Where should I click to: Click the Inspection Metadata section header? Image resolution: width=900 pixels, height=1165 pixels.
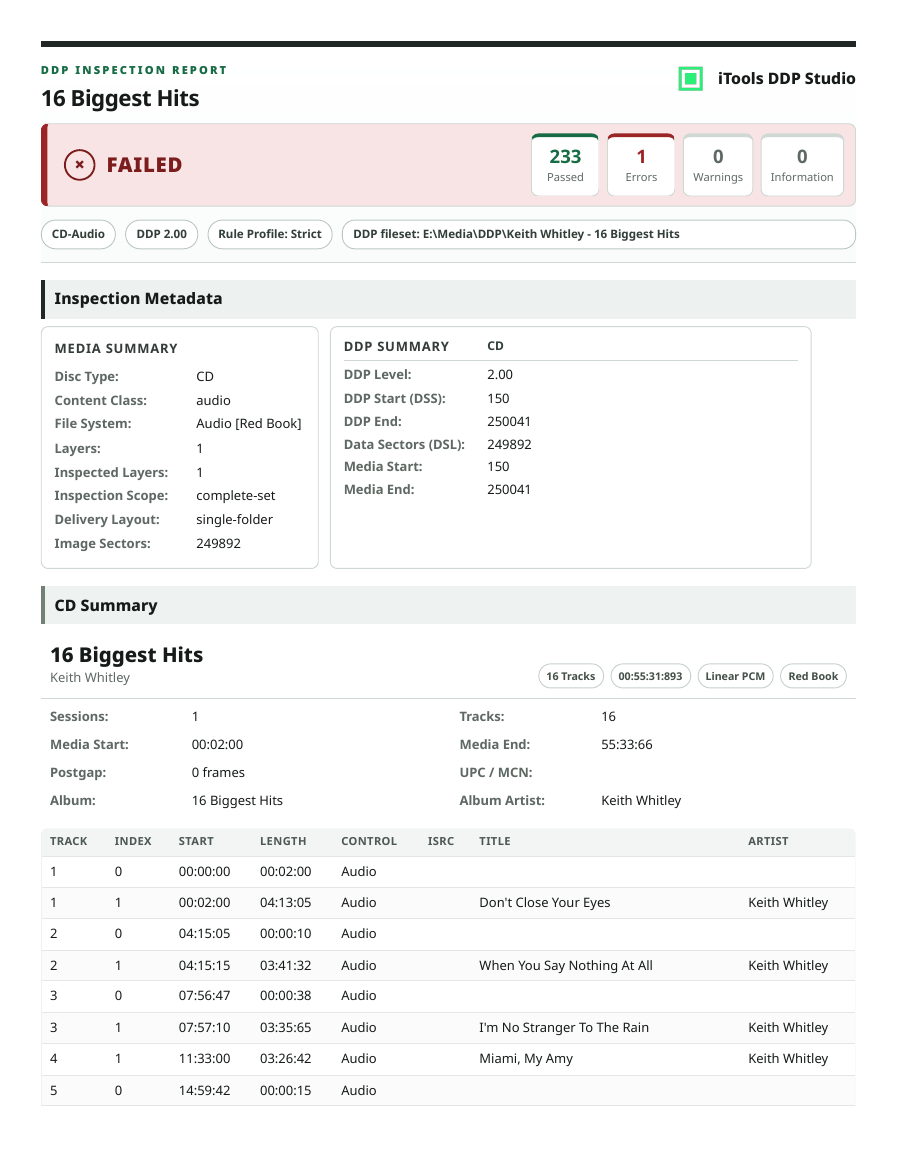click(x=448, y=299)
